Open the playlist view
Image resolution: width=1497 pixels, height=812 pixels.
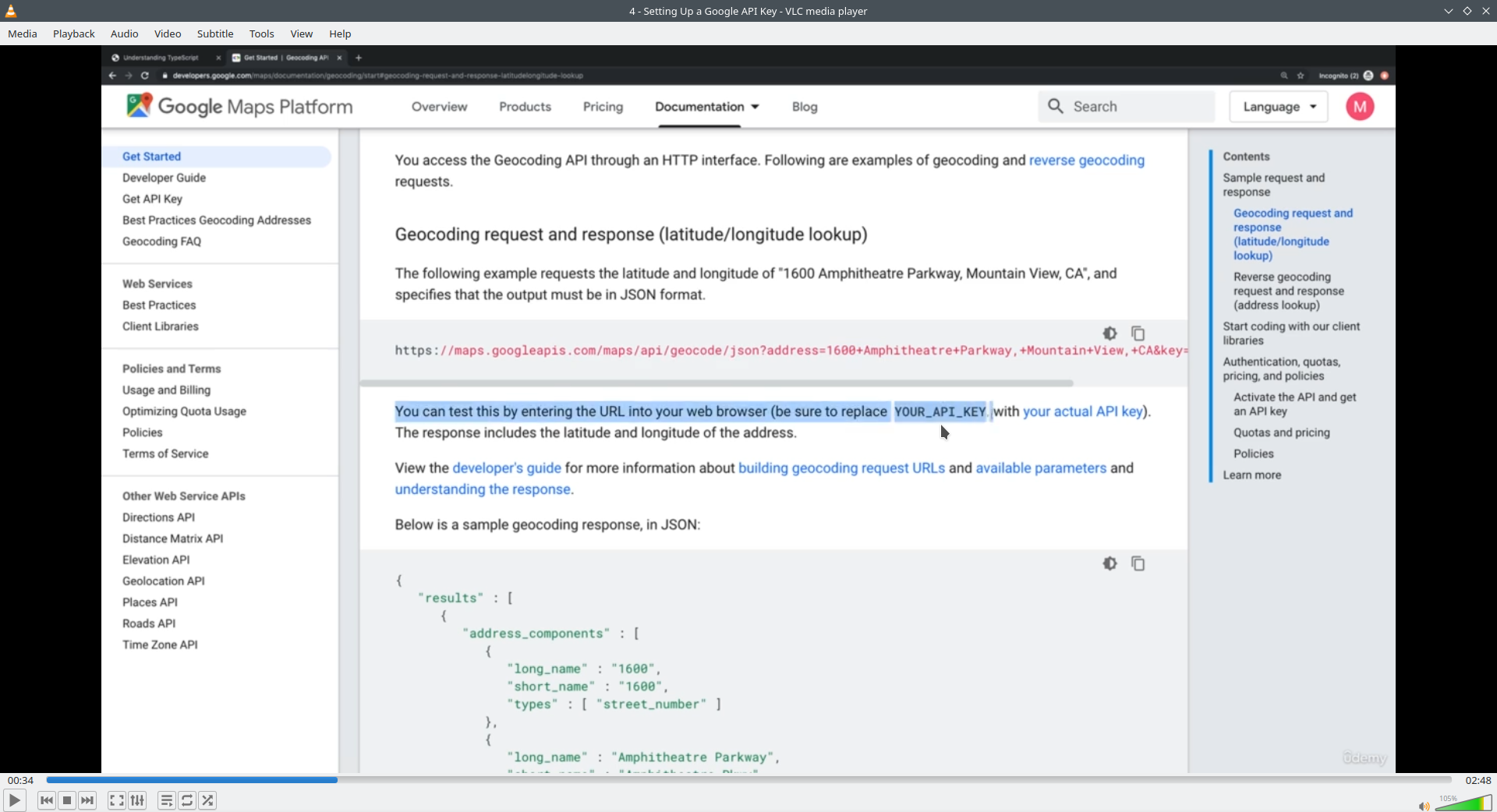[166, 800]
